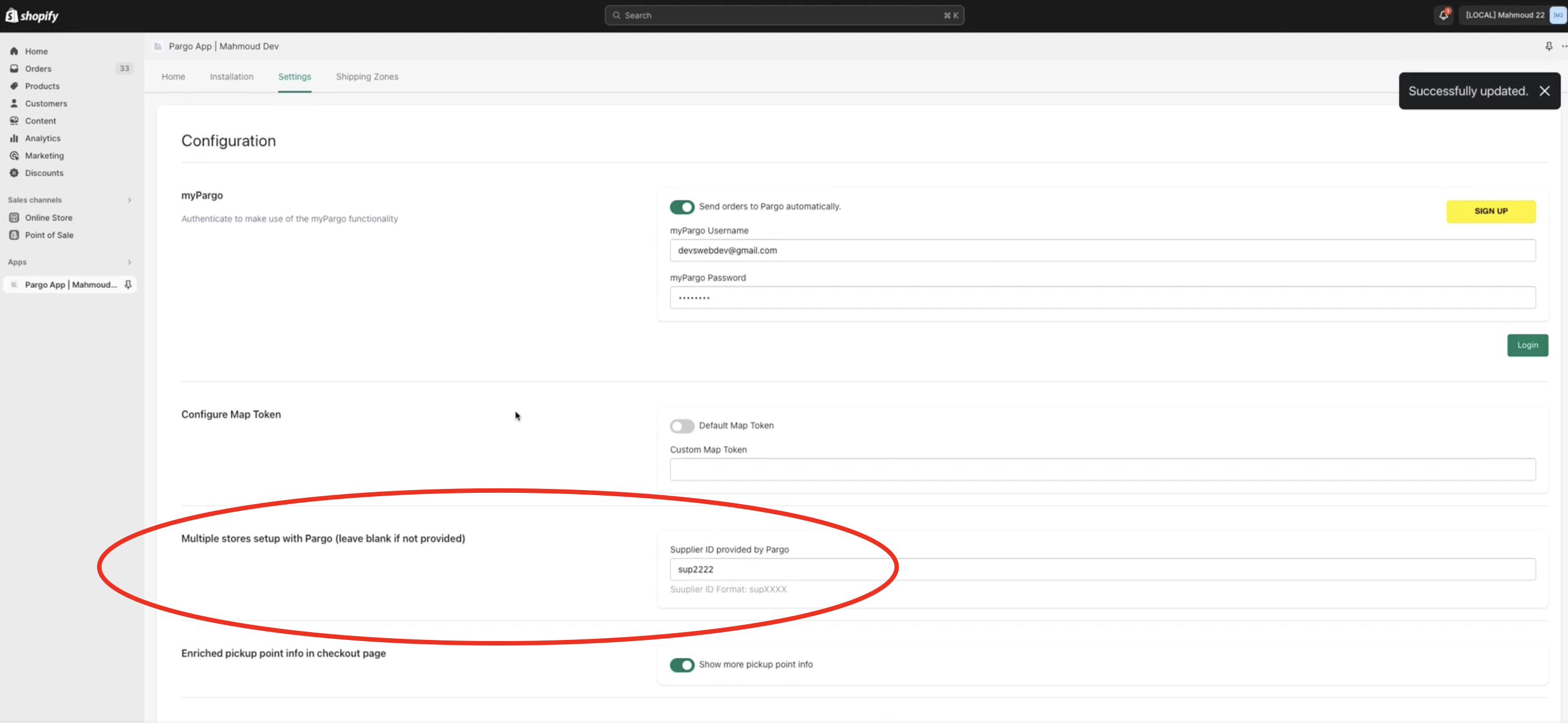The image size is (1568, 723).
Task: Click the Discounts badge icon
Action: click(x=14, y=173)
